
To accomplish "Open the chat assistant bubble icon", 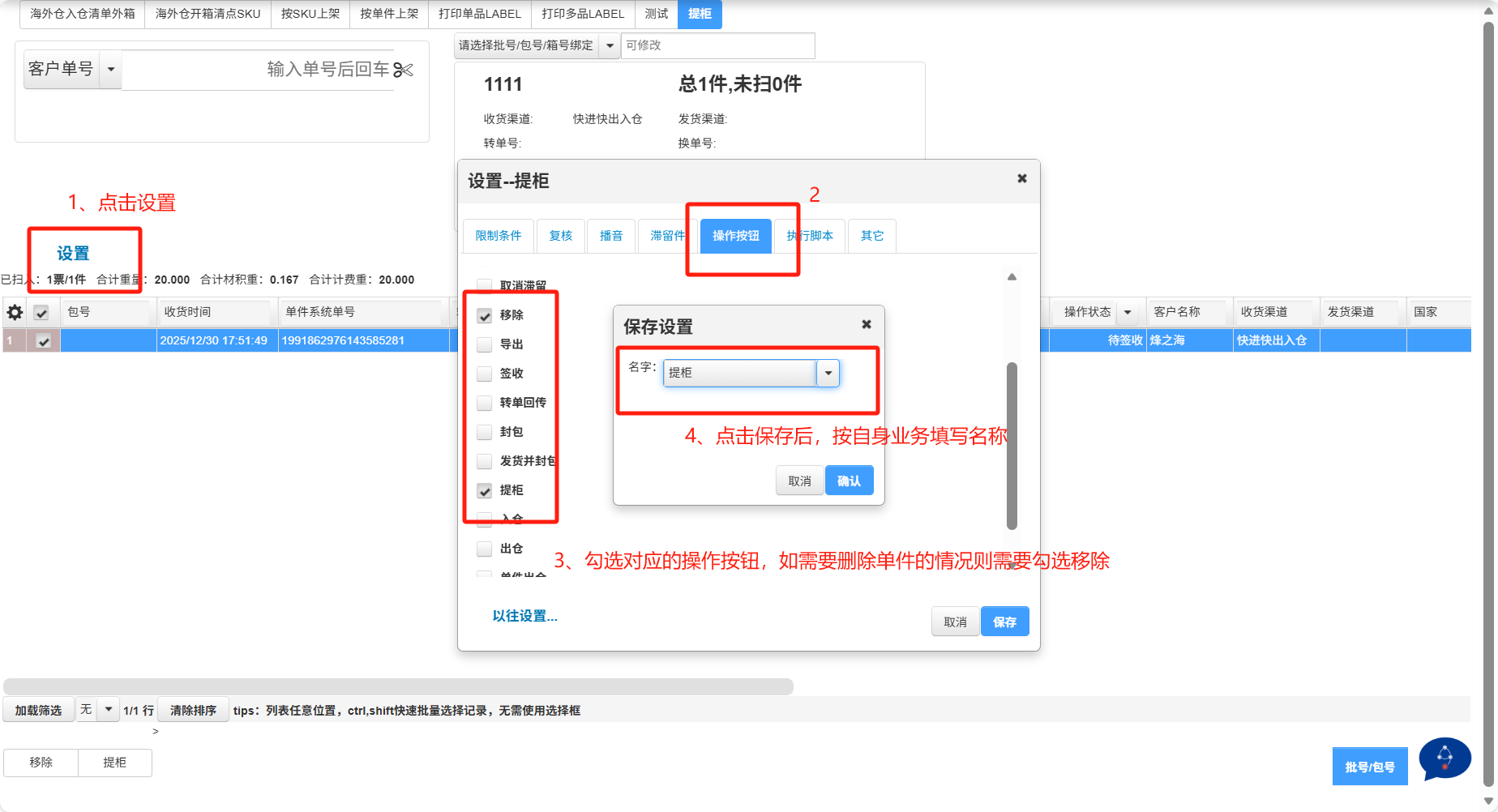I will [1444, 759].
